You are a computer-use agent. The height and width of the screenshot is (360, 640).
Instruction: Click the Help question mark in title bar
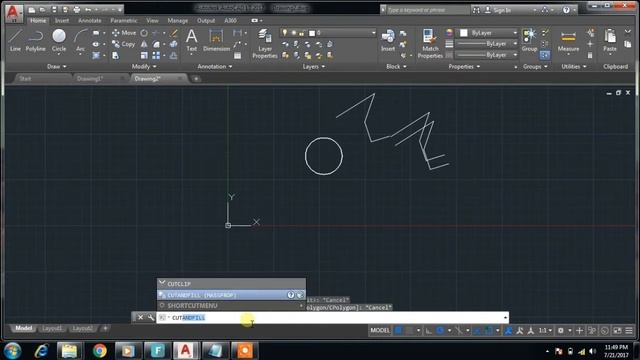click(566, 10)
